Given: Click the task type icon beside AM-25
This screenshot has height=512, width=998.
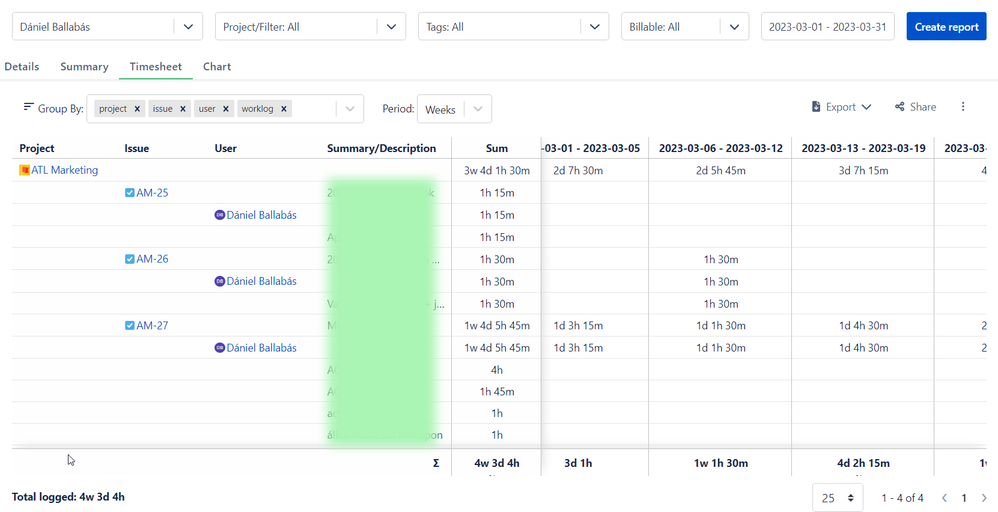Looking at the screenshot, I should point(130,193).
